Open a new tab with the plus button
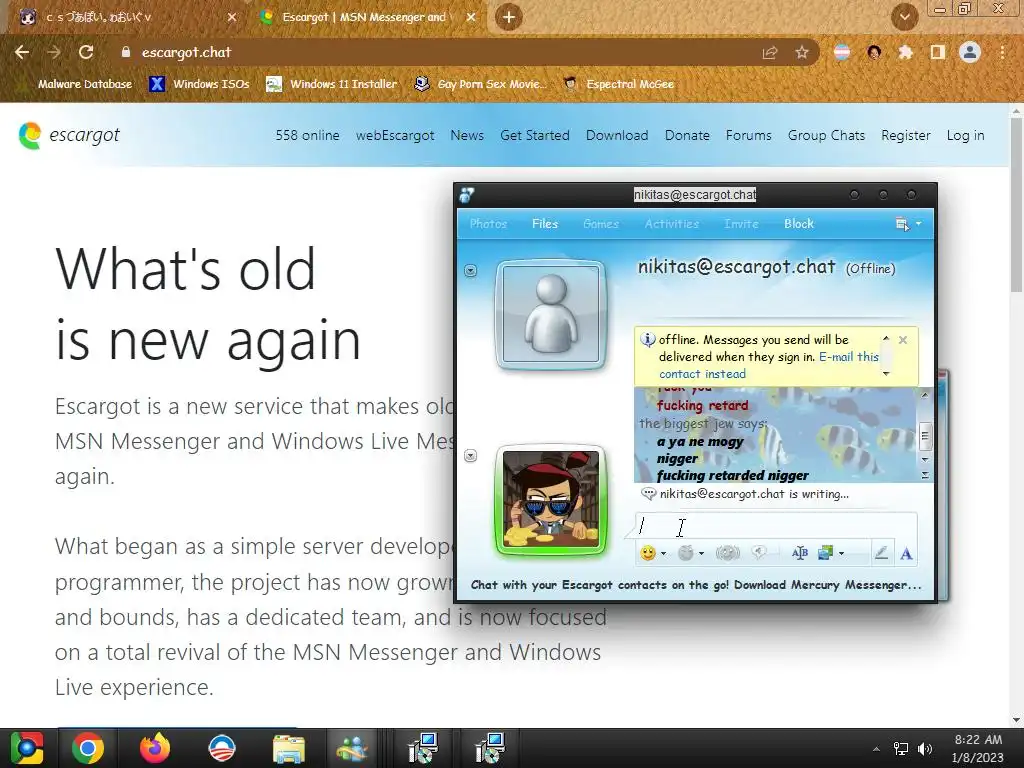1024x768 pixels. (x=509, y=17)
